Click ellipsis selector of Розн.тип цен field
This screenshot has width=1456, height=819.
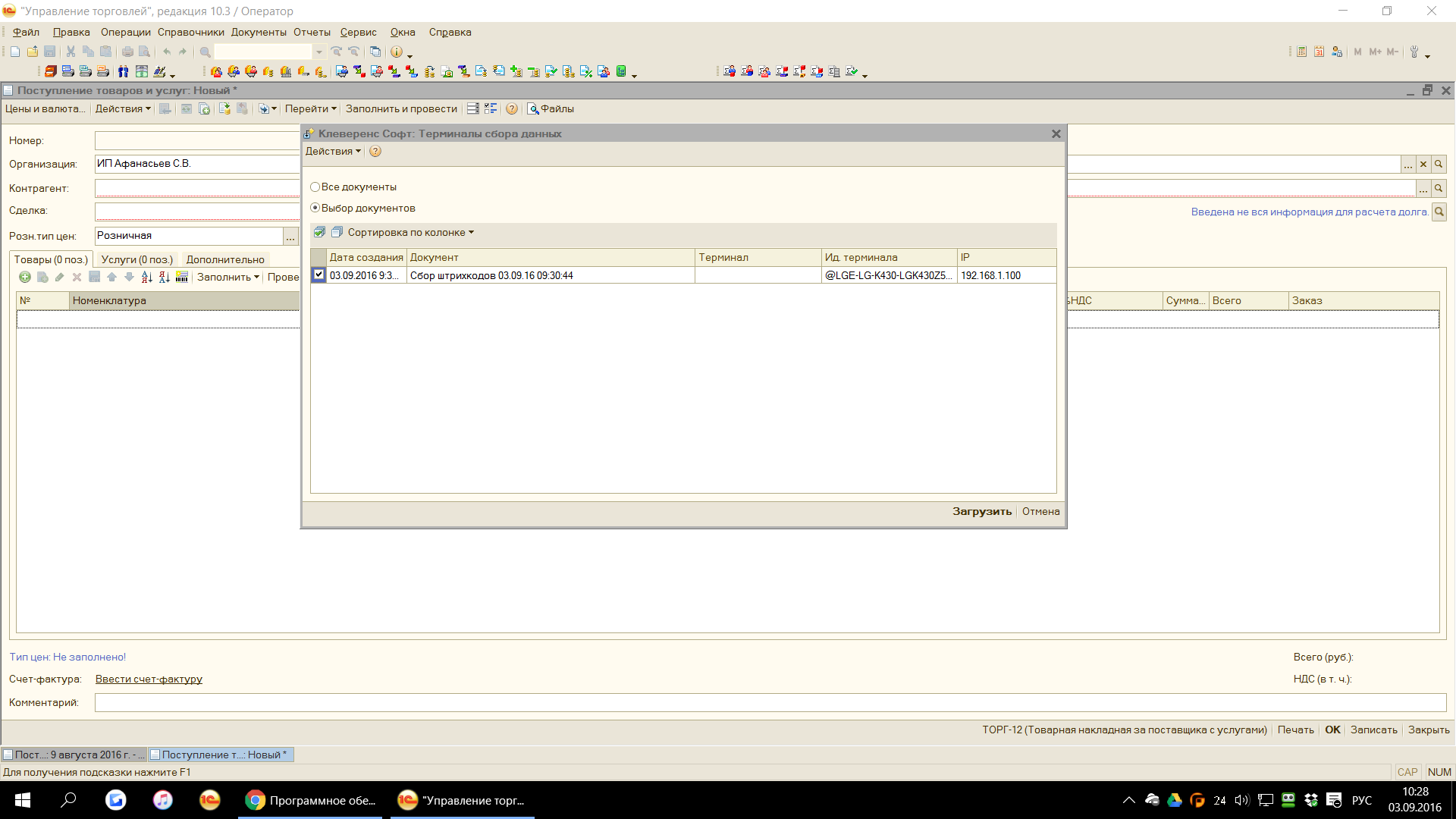pyautogui.click(x=290, y=236)
